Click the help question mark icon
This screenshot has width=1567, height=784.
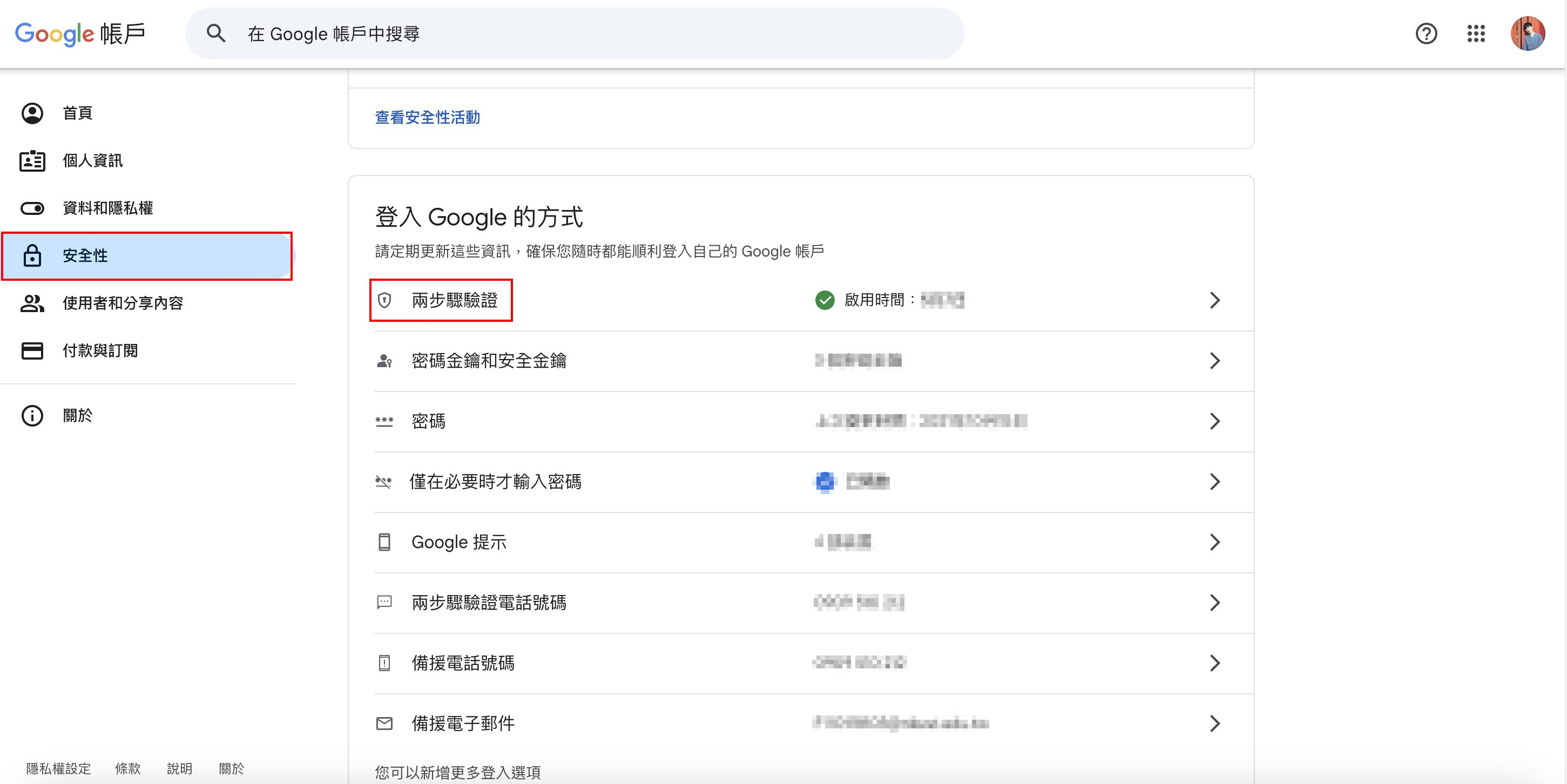(1426, 33)
